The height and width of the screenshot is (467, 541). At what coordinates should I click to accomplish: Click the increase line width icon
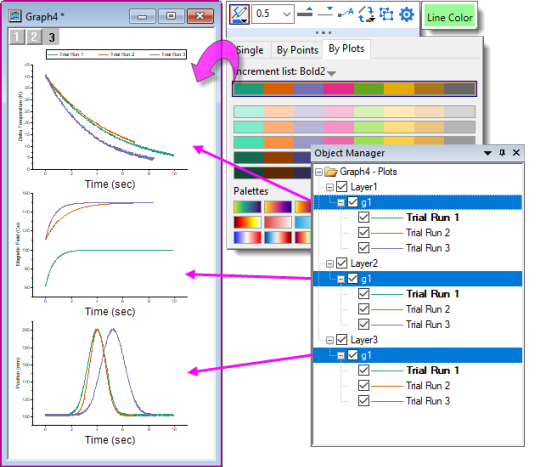(x=305, y=13)
